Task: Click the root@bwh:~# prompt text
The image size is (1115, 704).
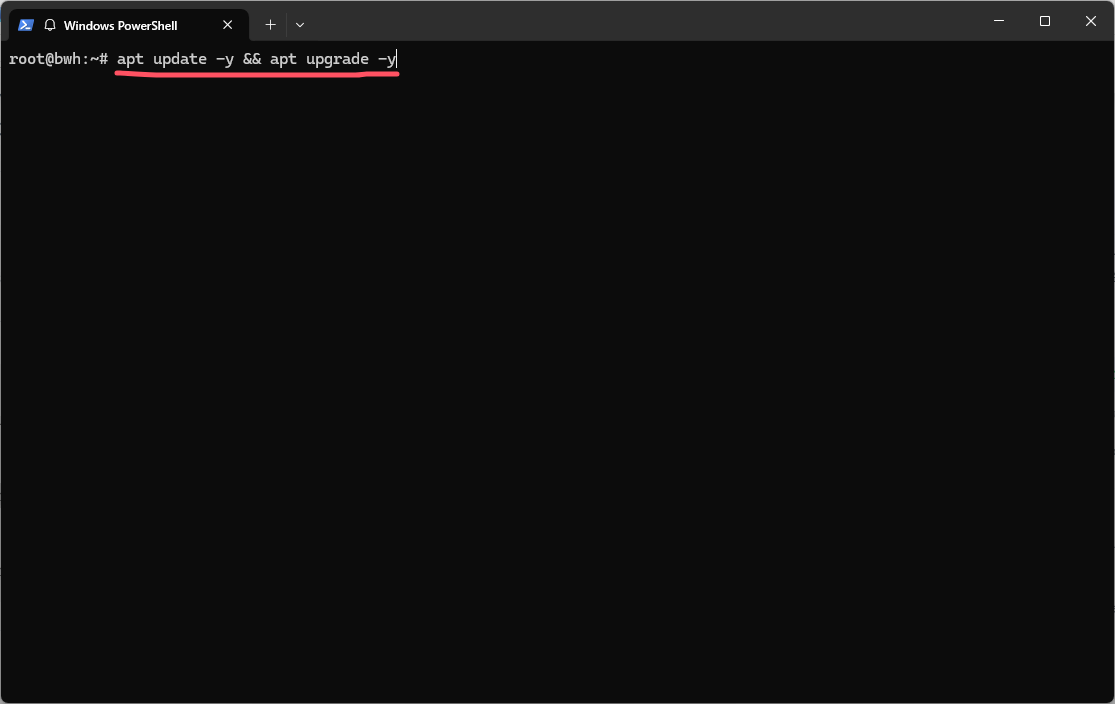Action: pyautogui.click(x=58, y=59)
